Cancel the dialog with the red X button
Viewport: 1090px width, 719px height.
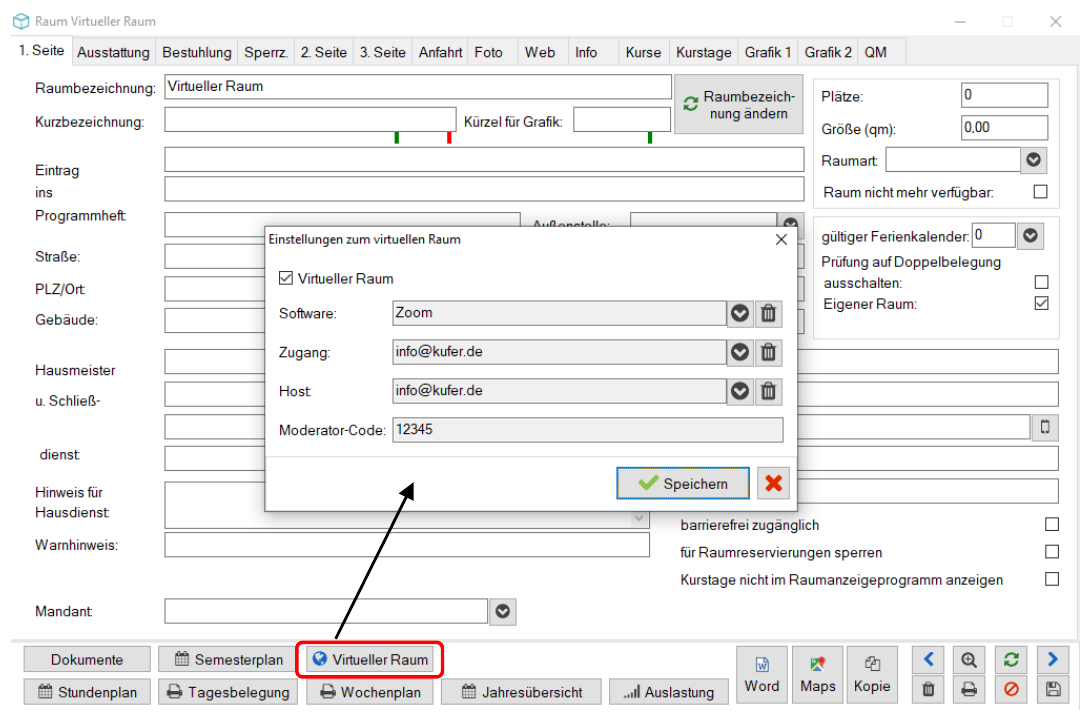pos(774,483)
